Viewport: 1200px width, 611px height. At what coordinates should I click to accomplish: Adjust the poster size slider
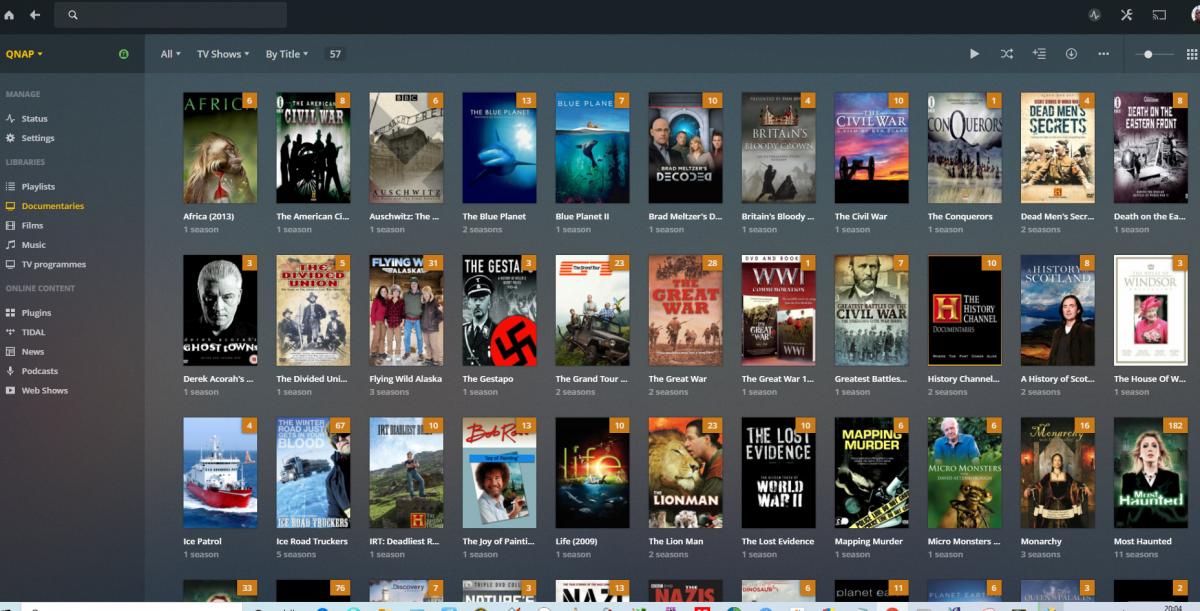(1148, 54)
